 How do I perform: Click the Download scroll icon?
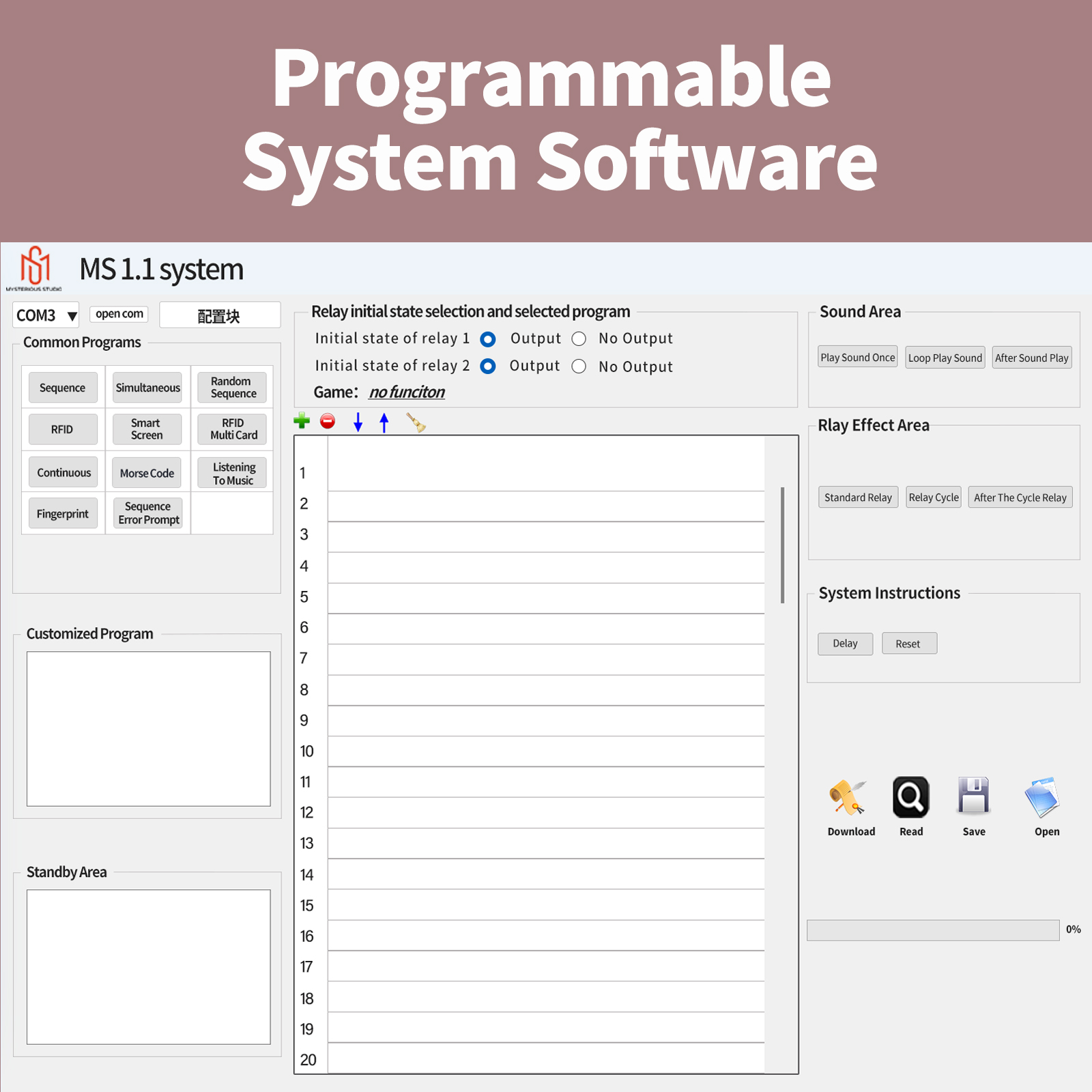847,796
